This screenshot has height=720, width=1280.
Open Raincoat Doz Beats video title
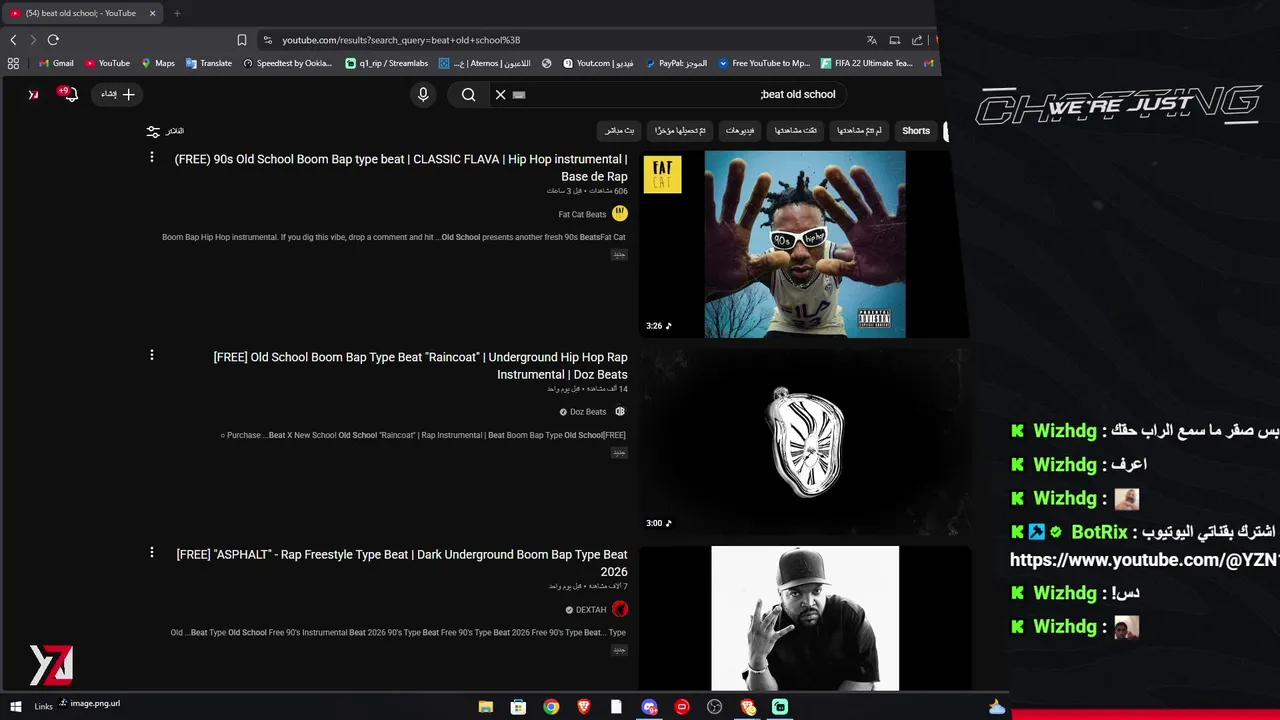click(420, 365)
